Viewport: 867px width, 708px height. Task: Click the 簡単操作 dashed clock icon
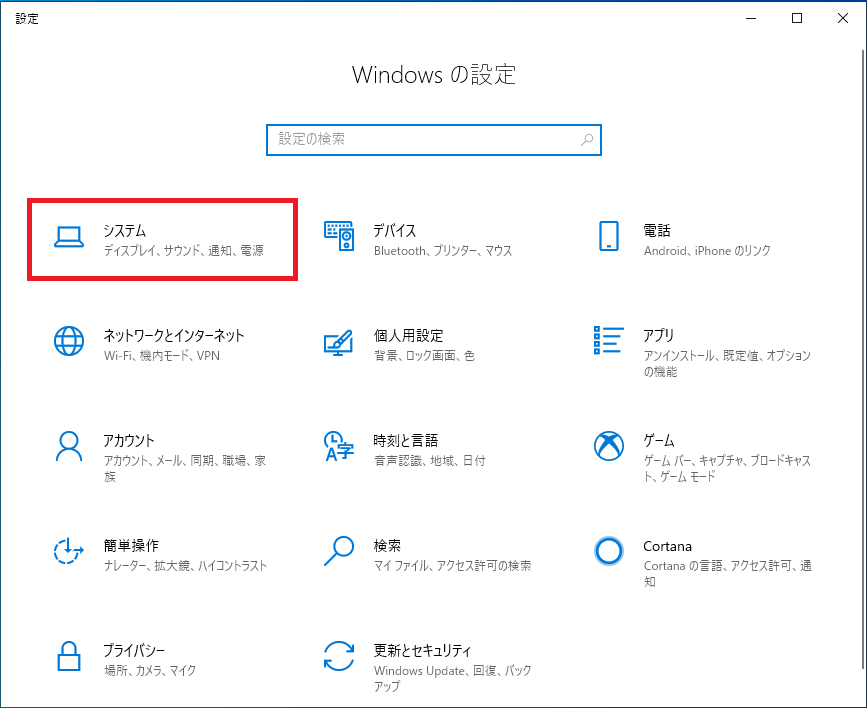(69, 551)
